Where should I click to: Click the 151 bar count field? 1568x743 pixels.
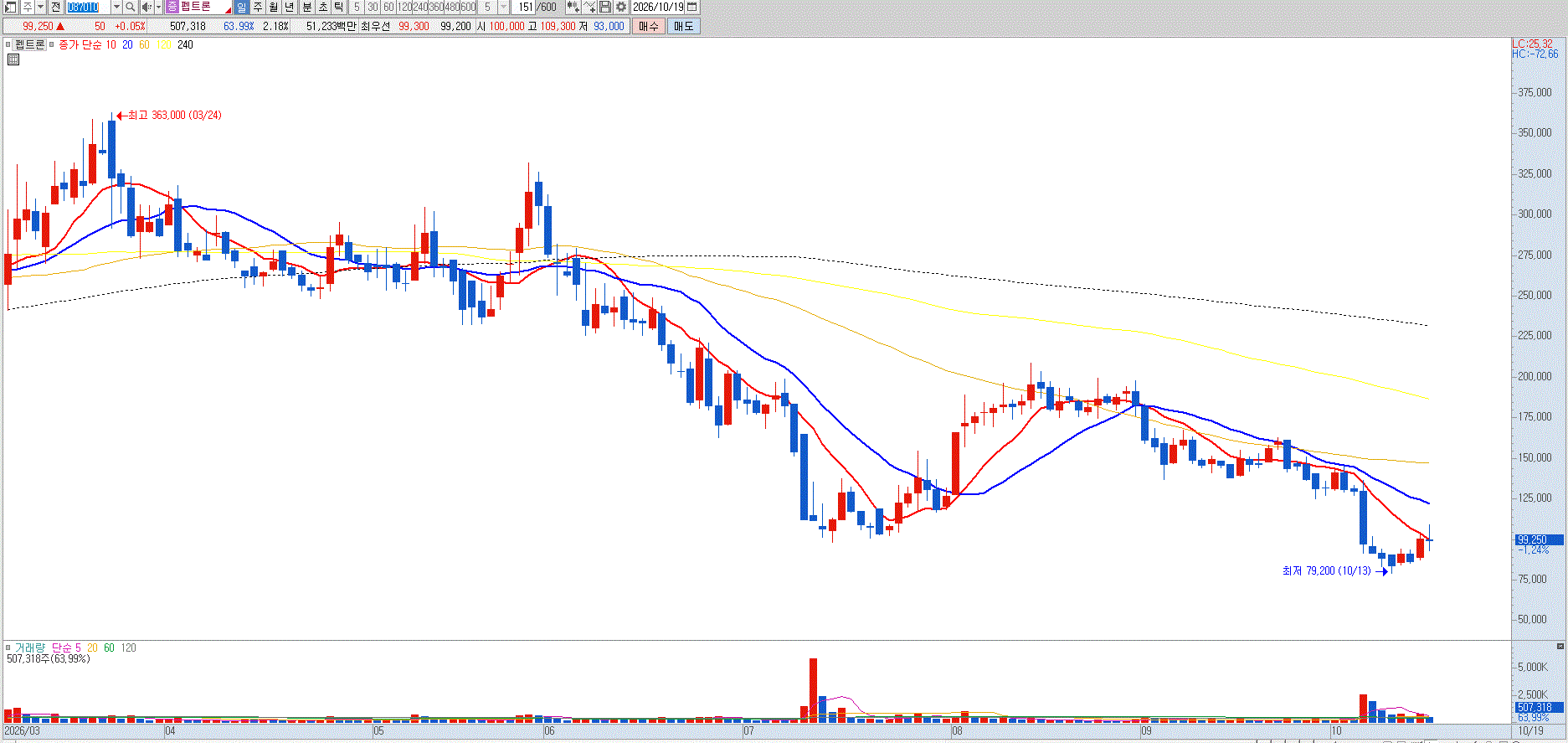click(525, 7)
